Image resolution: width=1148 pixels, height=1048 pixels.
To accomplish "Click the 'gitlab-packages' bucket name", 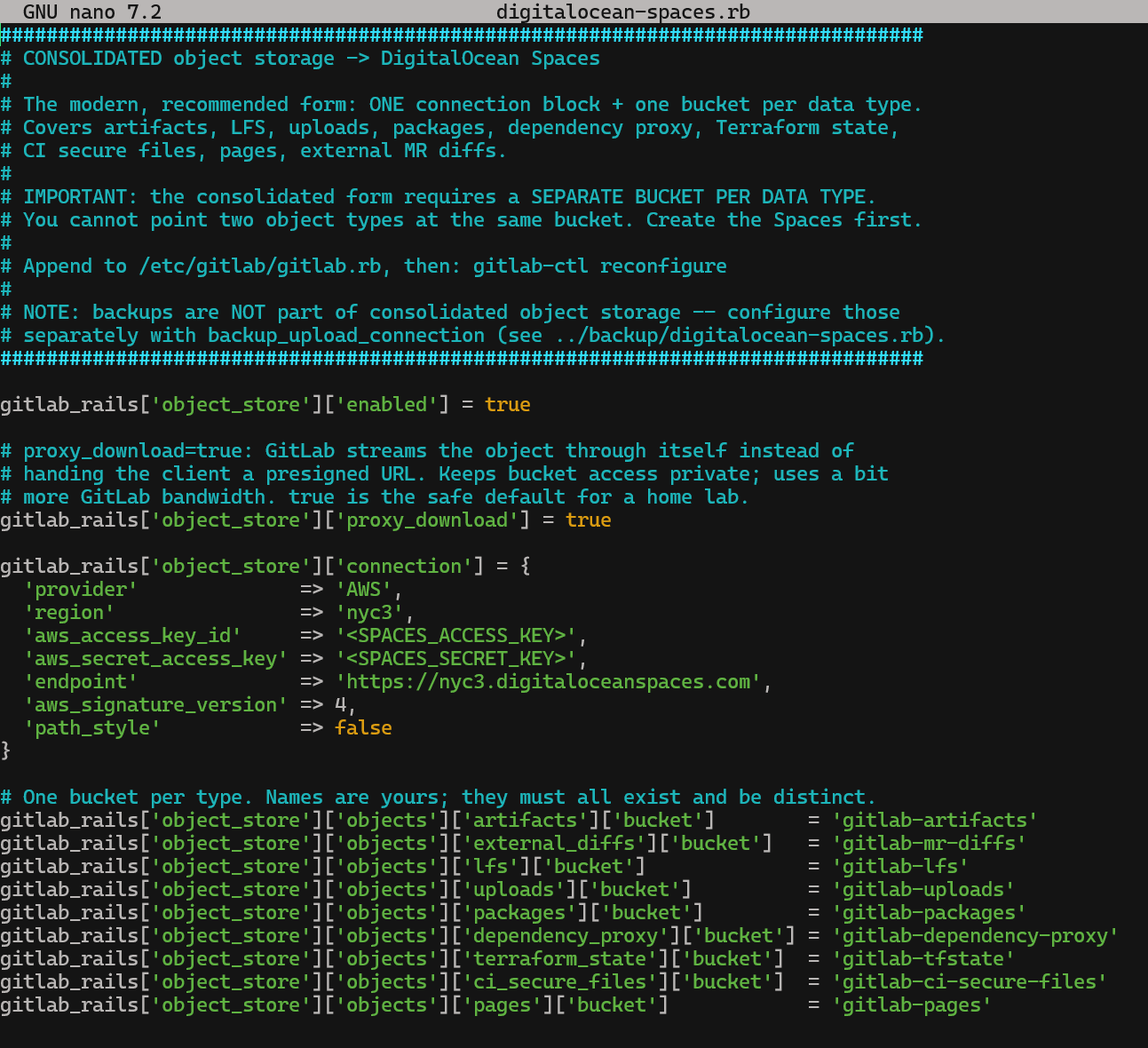I will click(929, 913).
